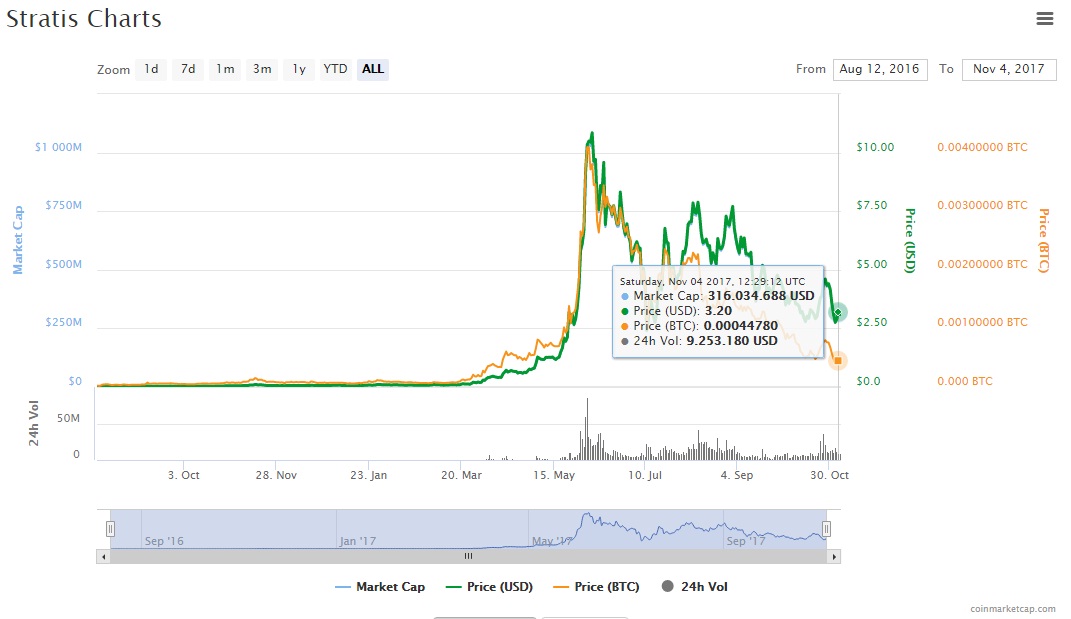Viewport: 1071px width, 619px height.
Task: Click the 28. Nov date axis label
Action: [x=276, y=475]
